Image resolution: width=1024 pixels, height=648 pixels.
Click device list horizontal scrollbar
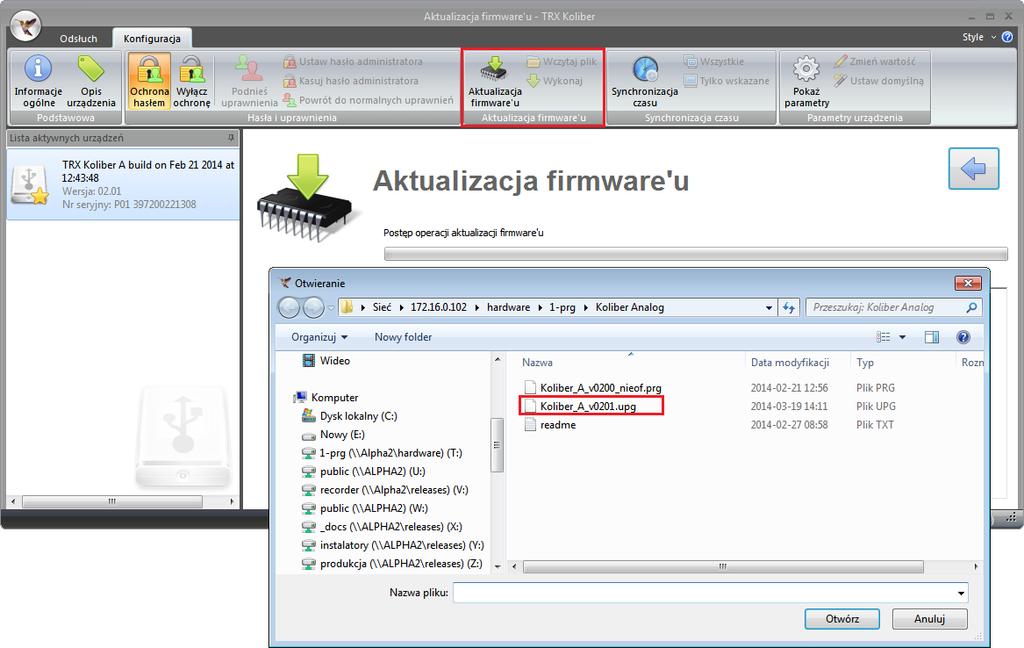tap(112, 502)
